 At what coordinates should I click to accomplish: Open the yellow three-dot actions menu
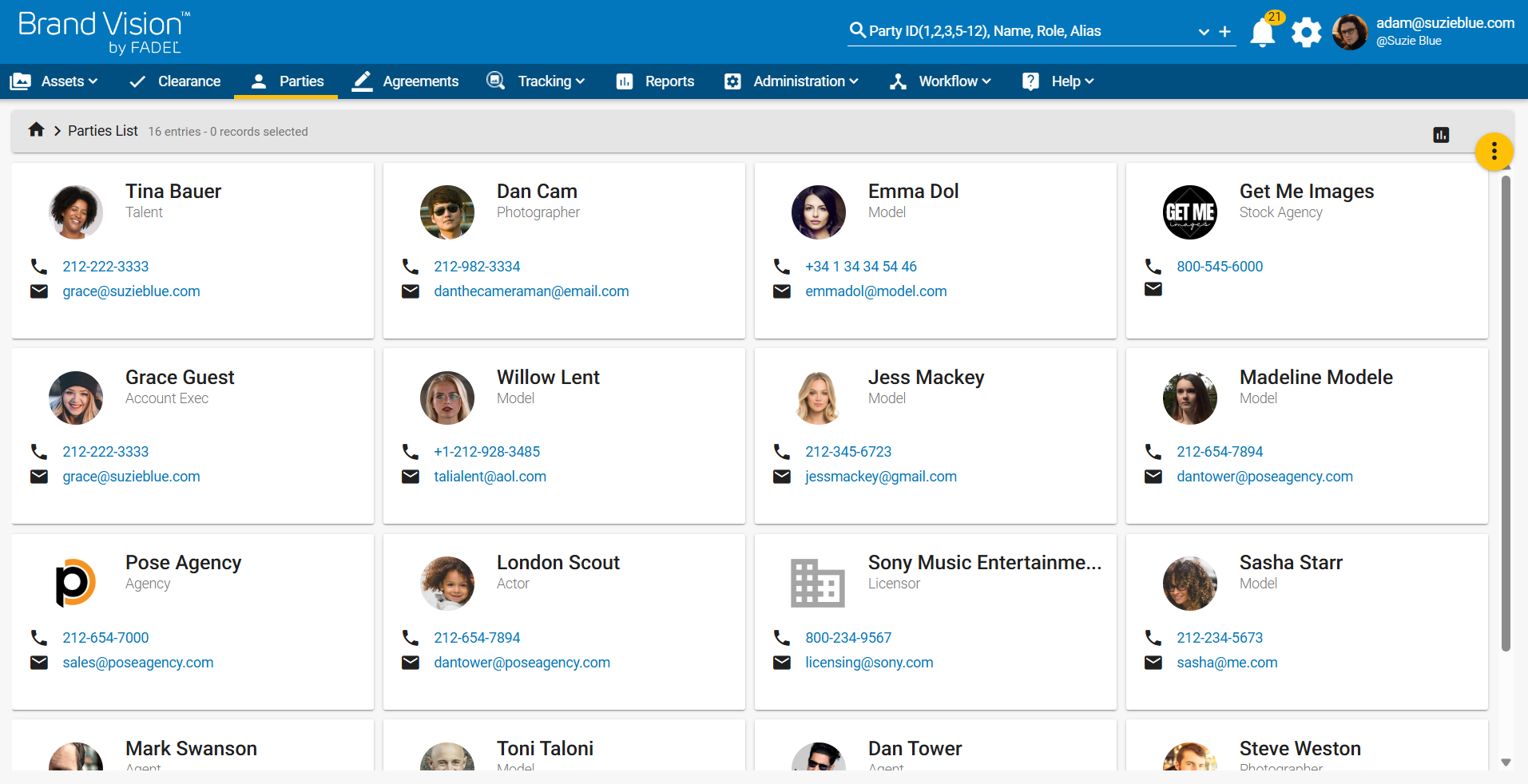pyautogui.click(x=1494, y=152)
